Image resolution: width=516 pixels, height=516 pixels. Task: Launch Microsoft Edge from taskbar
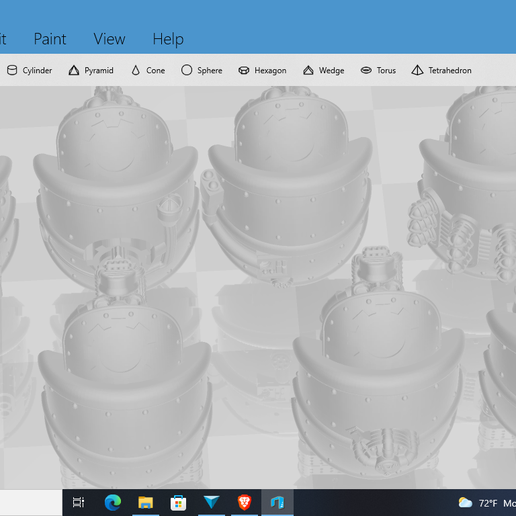113,502
